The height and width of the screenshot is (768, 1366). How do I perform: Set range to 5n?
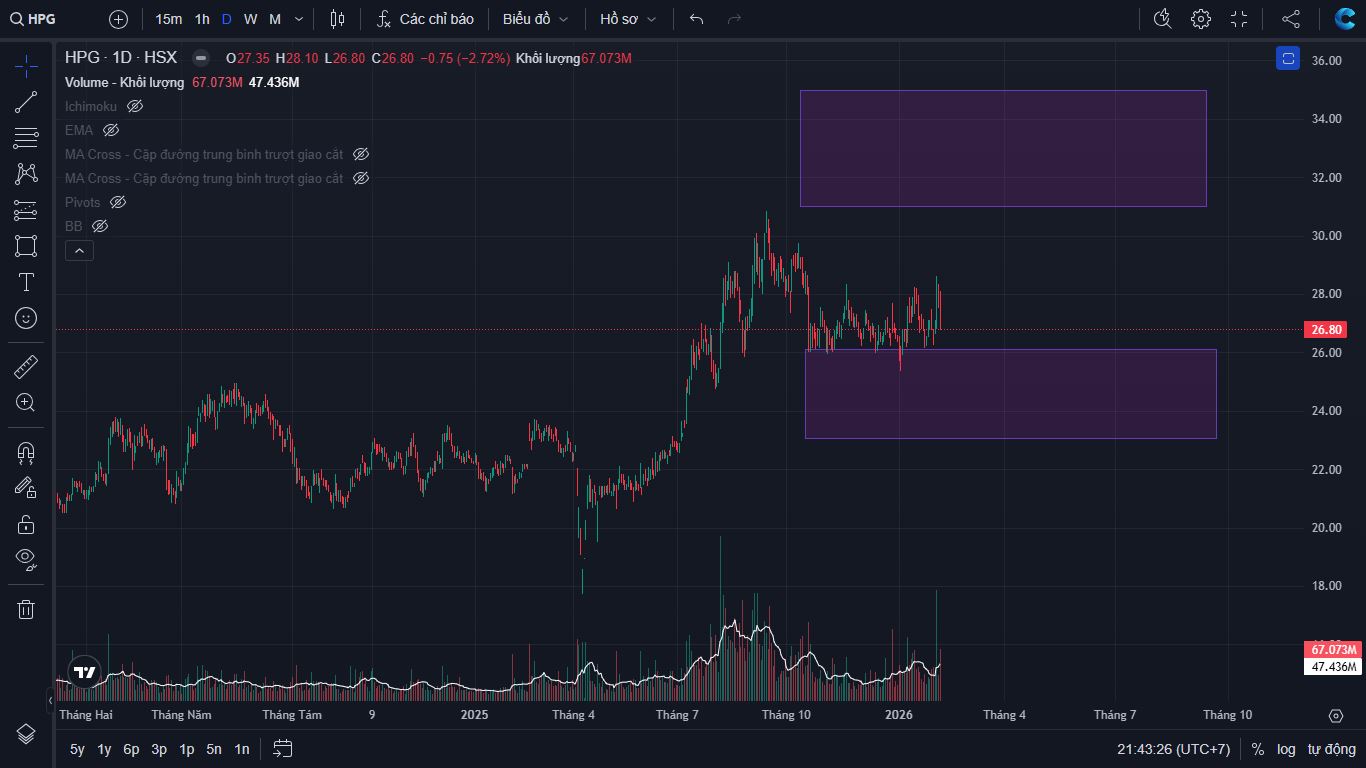tap(214, 749)
